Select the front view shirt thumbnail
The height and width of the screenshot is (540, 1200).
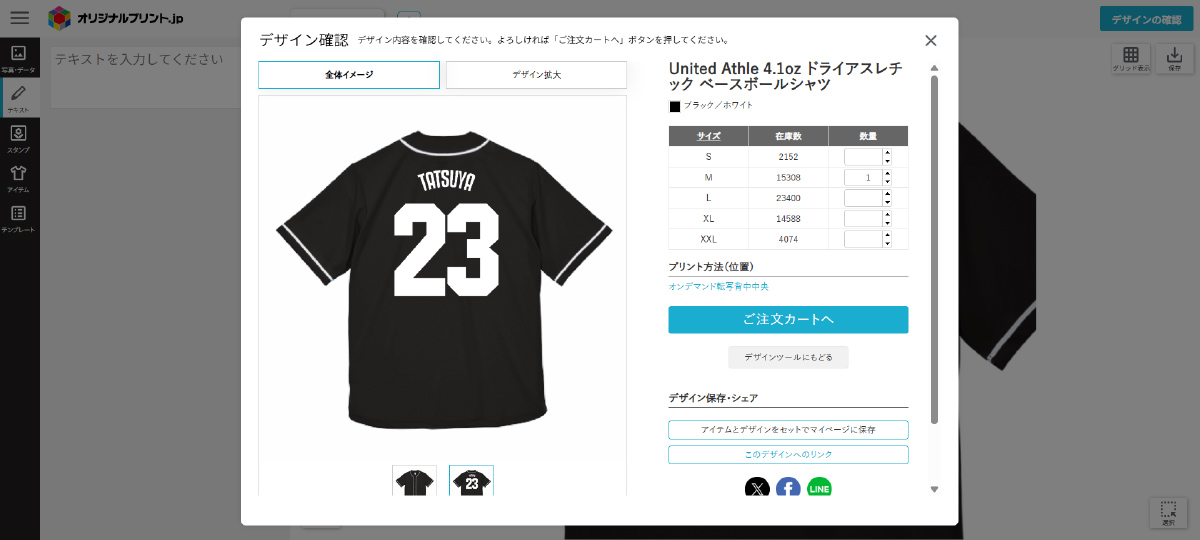point(414,481)
